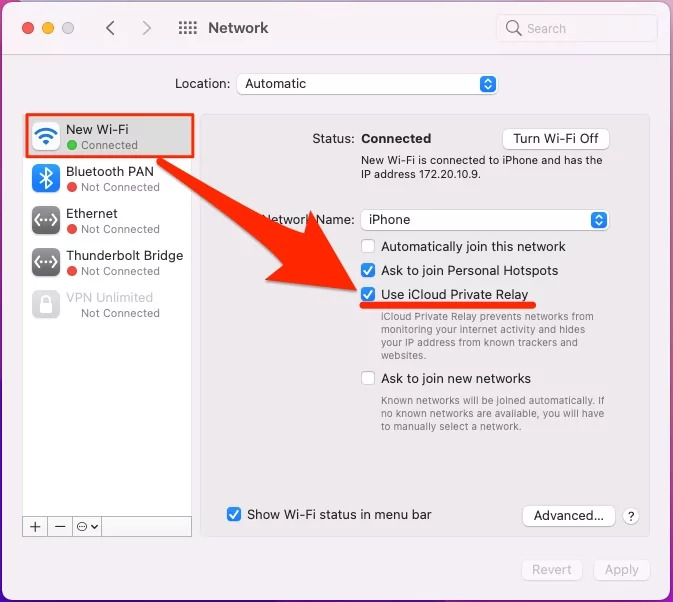Uncheck Ask to join Personal Hotspots
Viewport: 673px width, 602px height.
pos(368,271)
